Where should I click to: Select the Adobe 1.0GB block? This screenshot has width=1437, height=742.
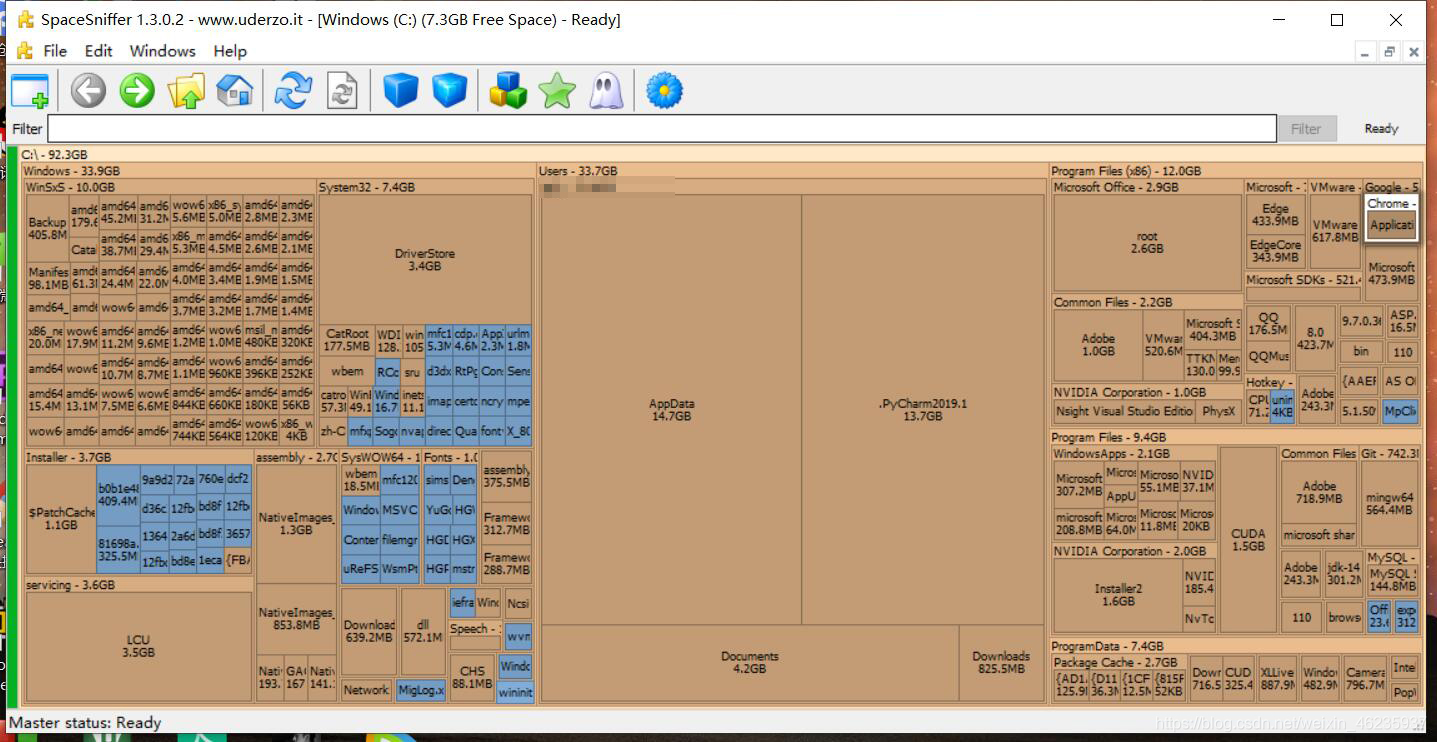click(x=1098, y=345)
